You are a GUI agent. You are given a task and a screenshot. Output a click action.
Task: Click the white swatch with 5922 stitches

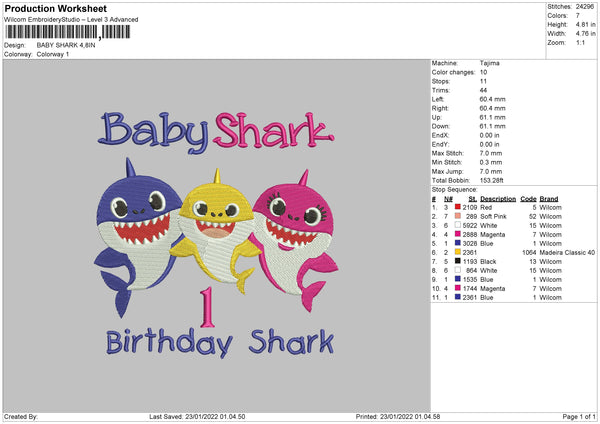coord(458,225)
